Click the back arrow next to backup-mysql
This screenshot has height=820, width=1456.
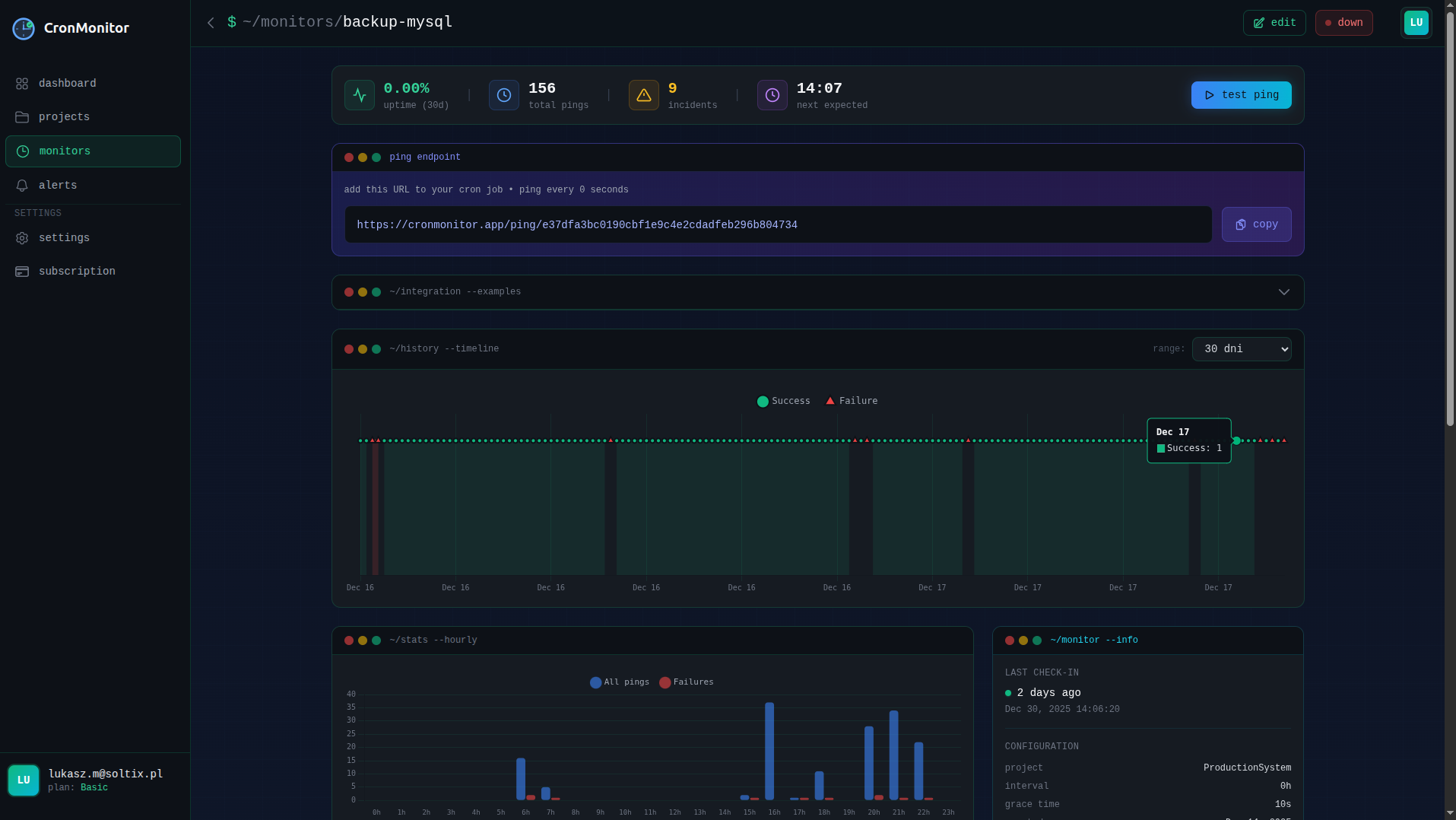(211, 22)
